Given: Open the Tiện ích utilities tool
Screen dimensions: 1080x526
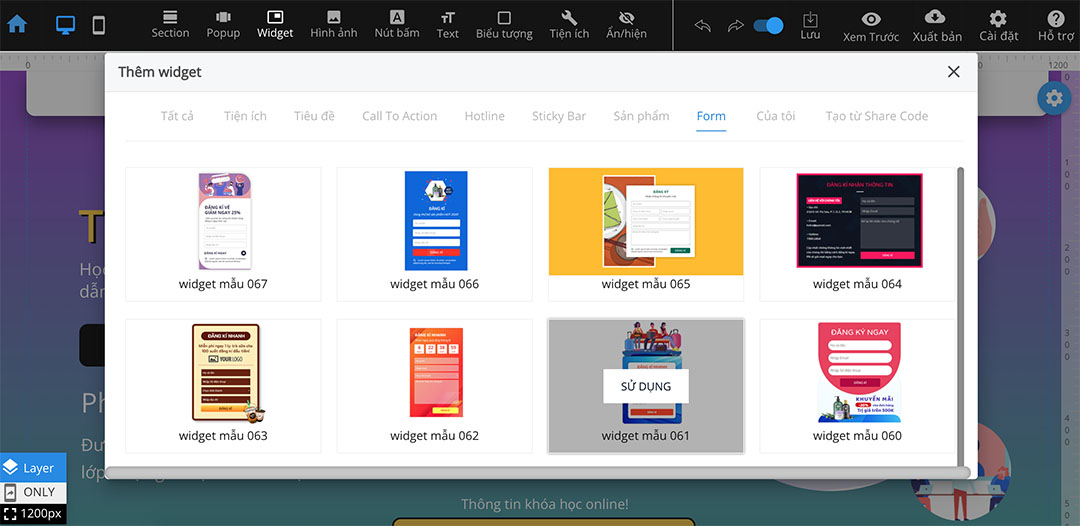Looking at the screenshot, I should 569,25.
